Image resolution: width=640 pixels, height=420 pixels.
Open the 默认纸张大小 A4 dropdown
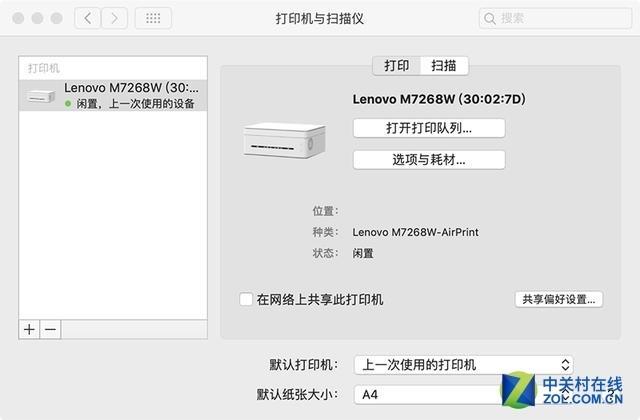(x=464, y=394)
